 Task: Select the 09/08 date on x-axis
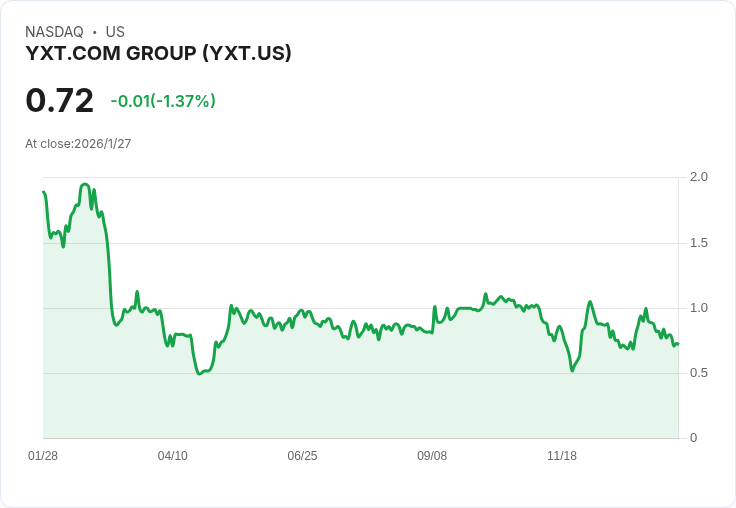click(x=432, y=456)
